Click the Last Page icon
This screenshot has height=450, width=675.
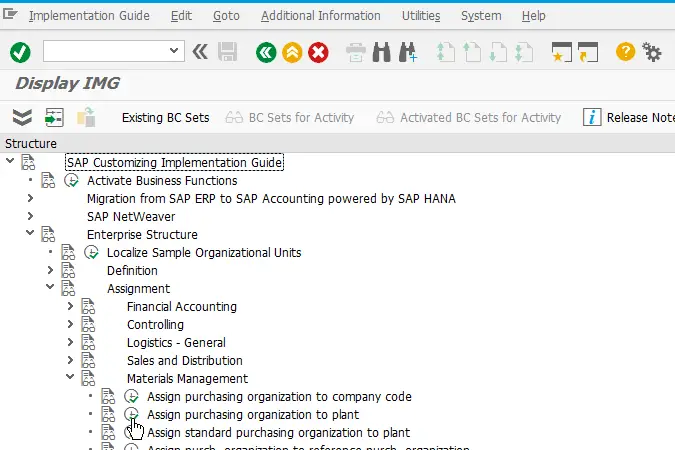524,53
